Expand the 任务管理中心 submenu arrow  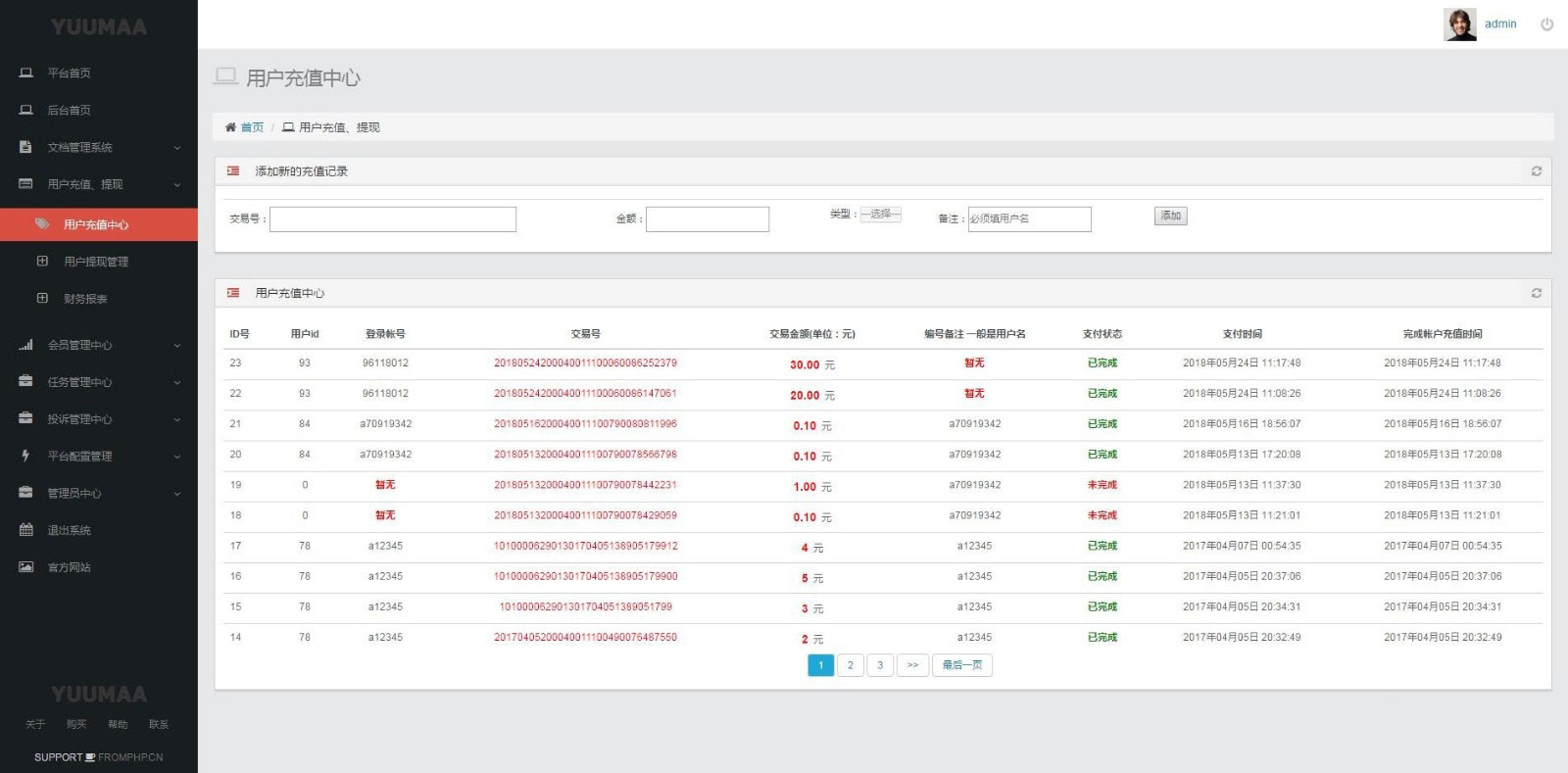click(x=177, y=382)
